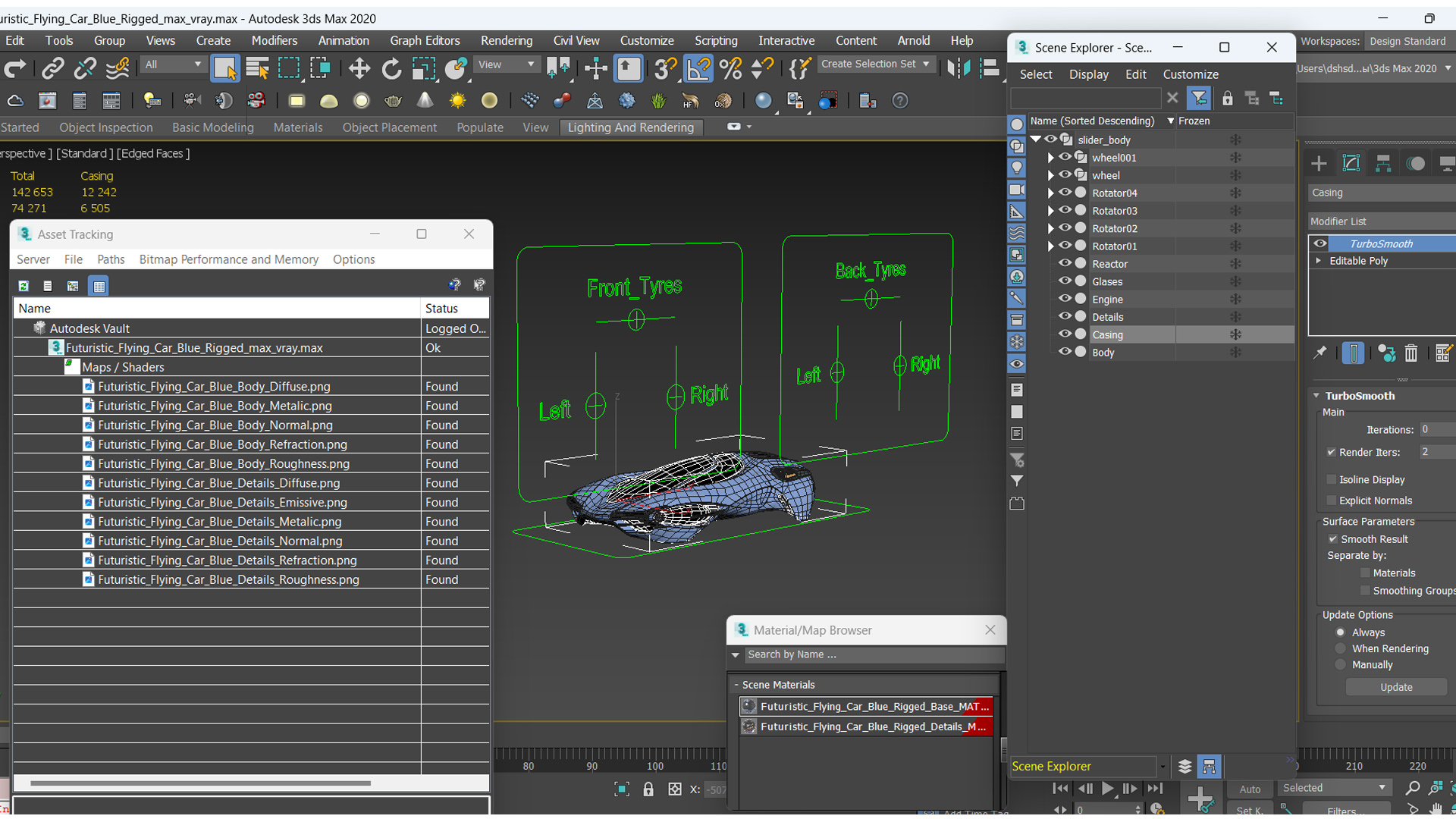
Task: Open the Rendering menu
Action: (x=507, y=41)
